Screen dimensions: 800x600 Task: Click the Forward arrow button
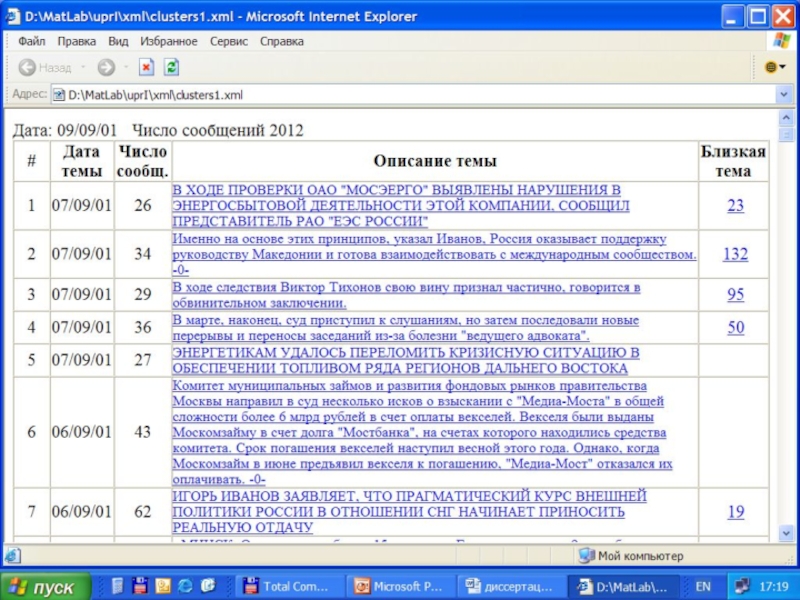pyautogui.click(x=105, y=68)
